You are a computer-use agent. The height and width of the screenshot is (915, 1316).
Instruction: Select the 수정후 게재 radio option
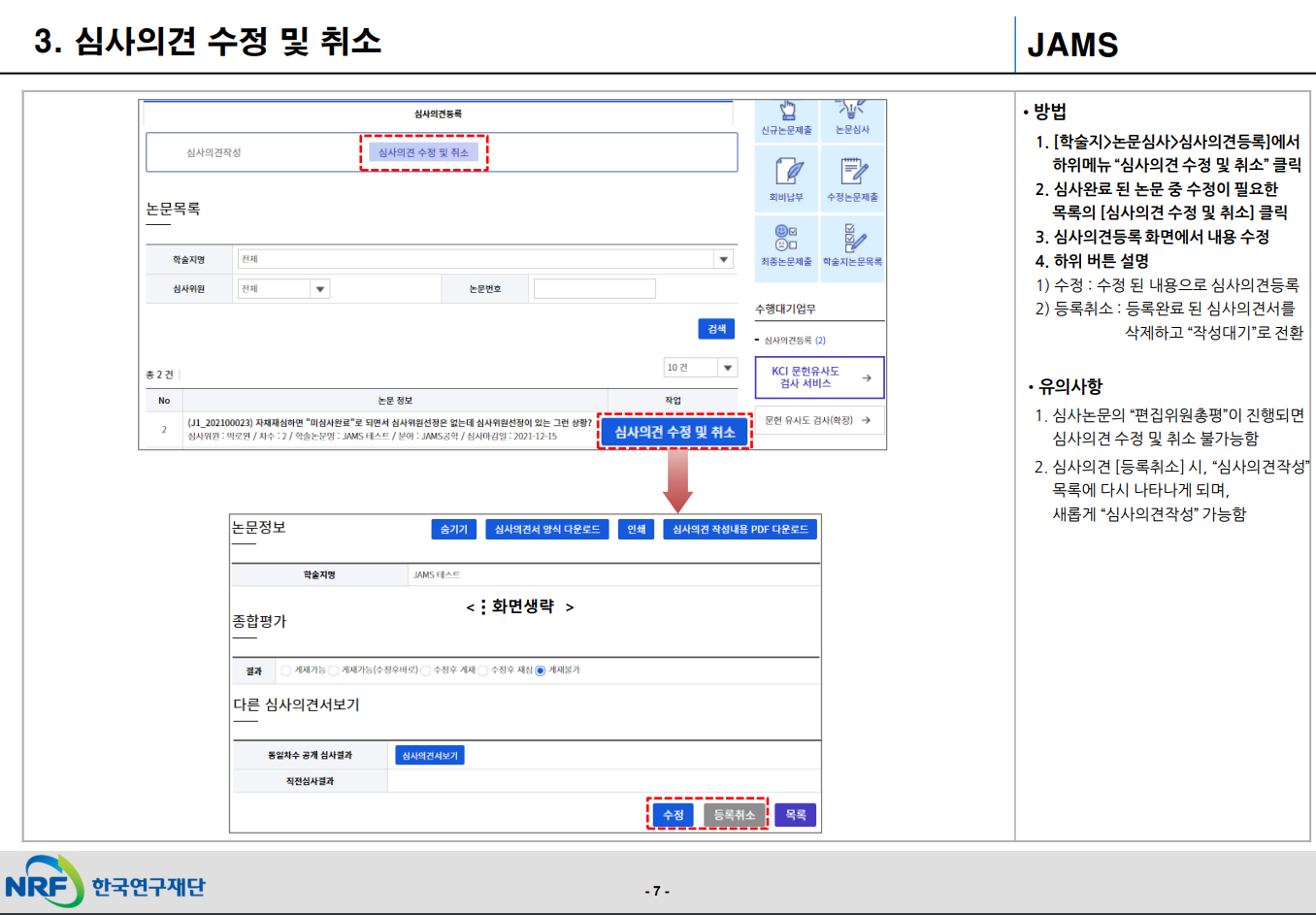point(425,670)
